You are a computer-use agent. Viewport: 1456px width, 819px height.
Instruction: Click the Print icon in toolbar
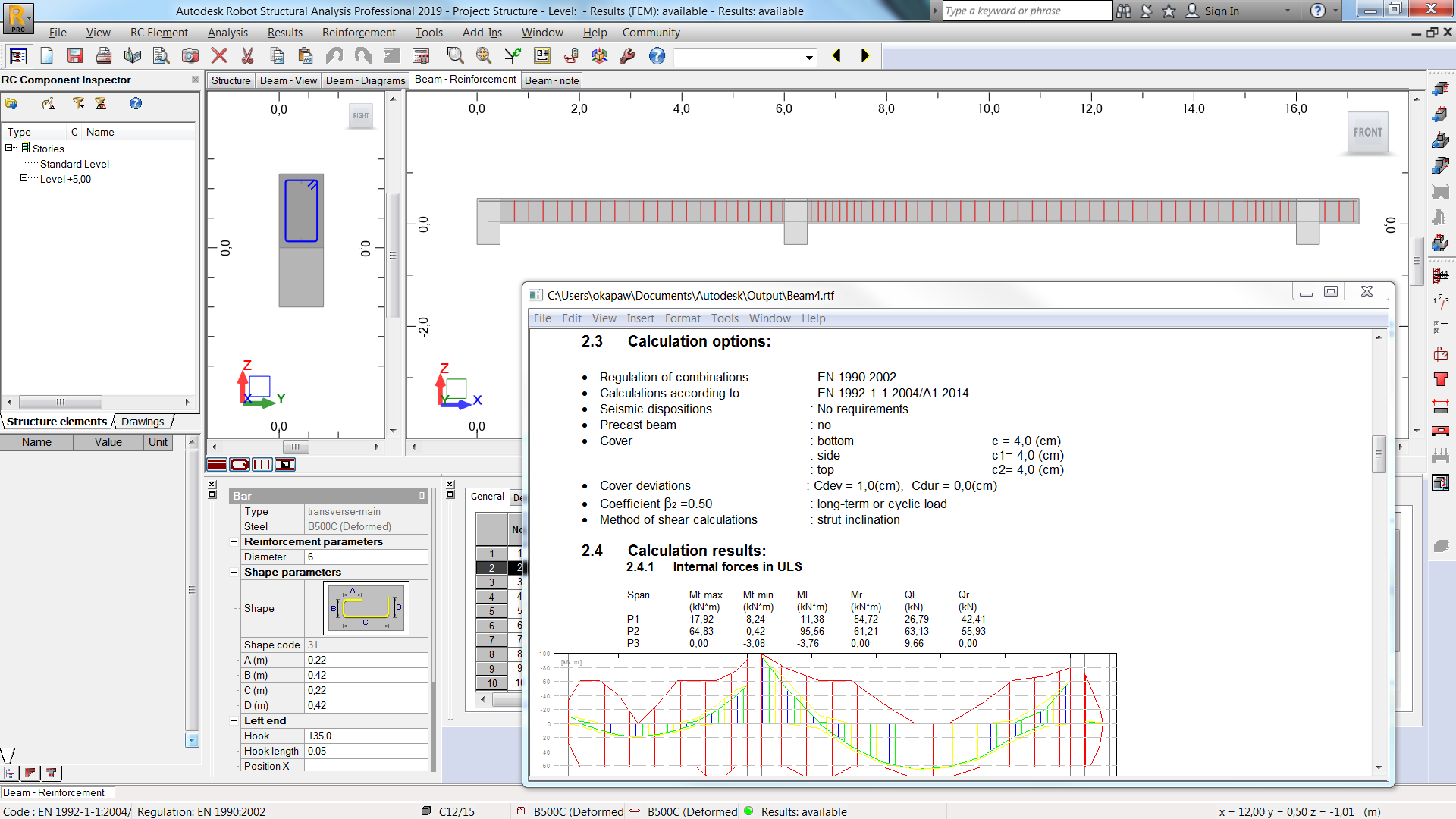coord(104,55)
